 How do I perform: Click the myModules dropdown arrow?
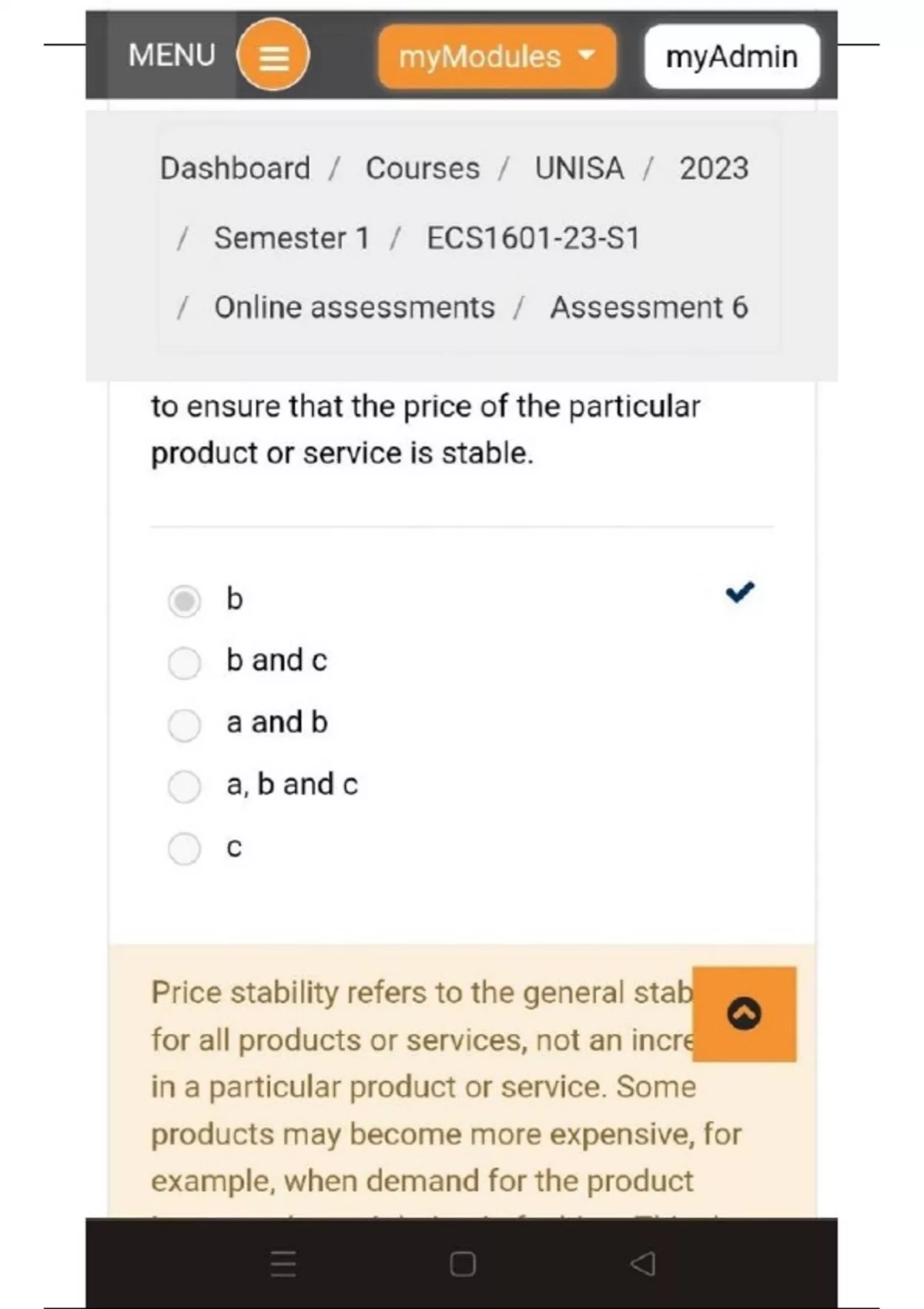[587, 55]
